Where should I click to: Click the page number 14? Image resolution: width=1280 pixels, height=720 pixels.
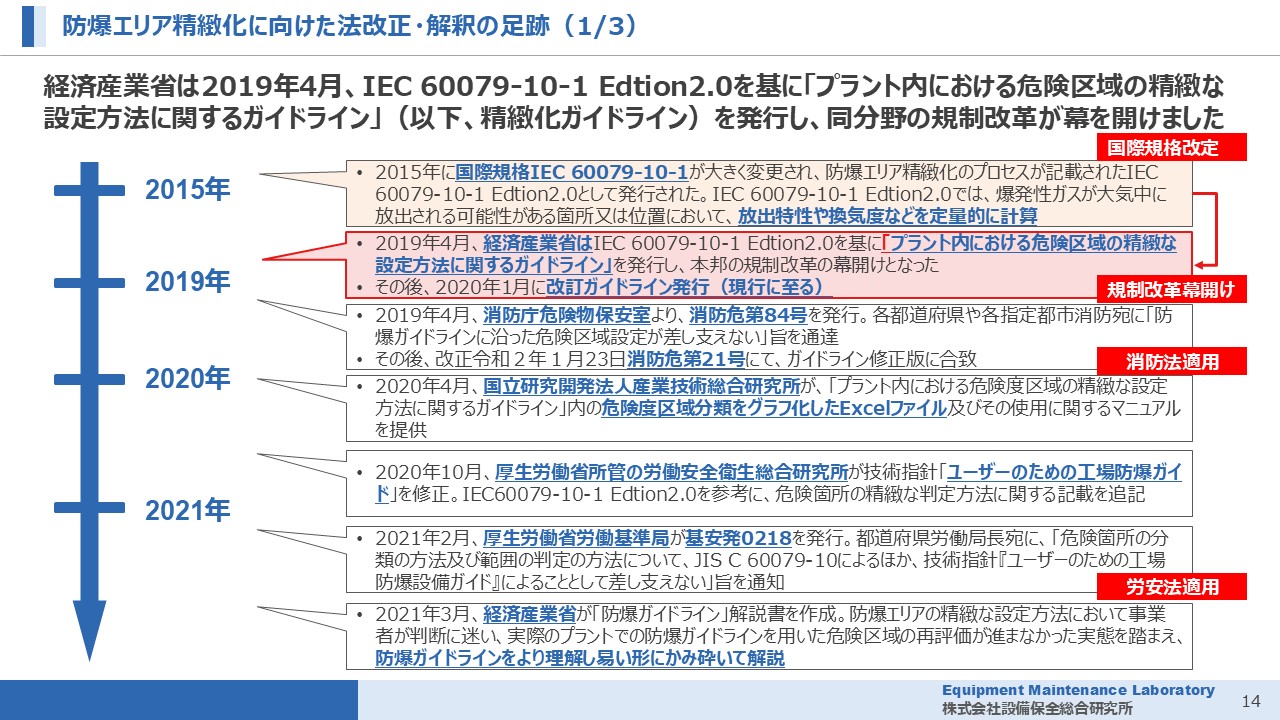point(1250,701)
